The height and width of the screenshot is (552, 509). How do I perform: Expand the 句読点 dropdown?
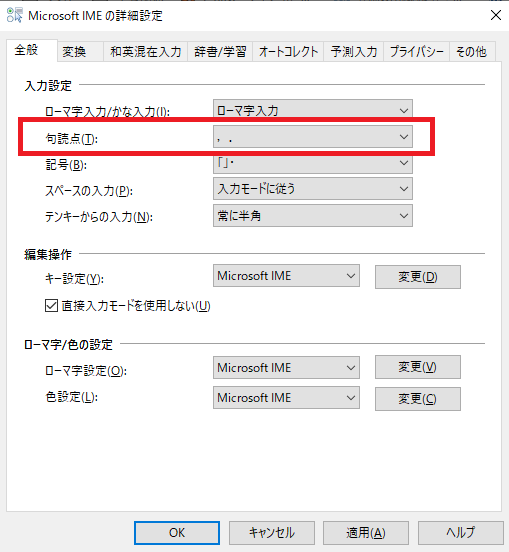(x=313, y=137)
